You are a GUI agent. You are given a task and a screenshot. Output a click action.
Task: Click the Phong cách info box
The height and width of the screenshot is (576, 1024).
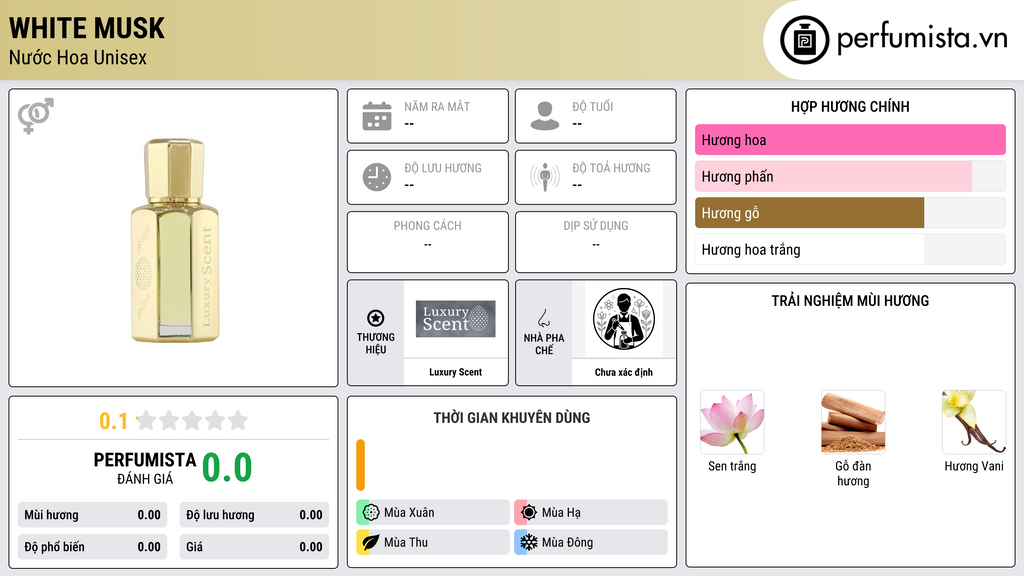(x=428, y=242)
